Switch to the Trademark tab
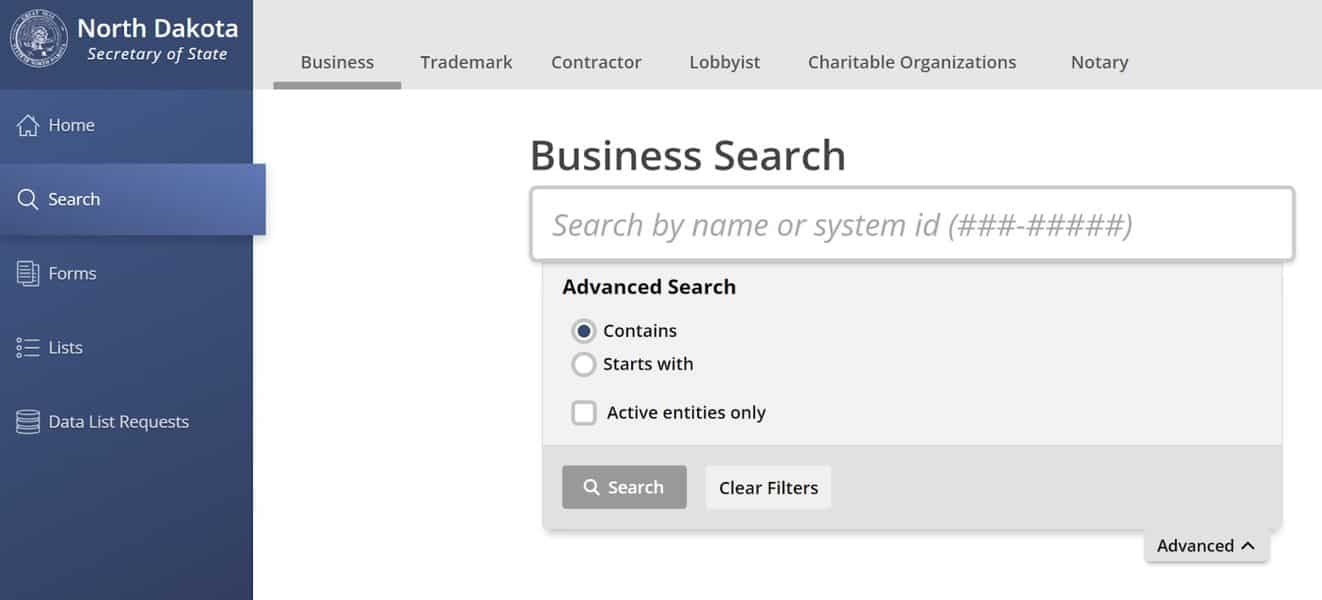Viewport: 1322px width, 600px height. tap(466, 62)
